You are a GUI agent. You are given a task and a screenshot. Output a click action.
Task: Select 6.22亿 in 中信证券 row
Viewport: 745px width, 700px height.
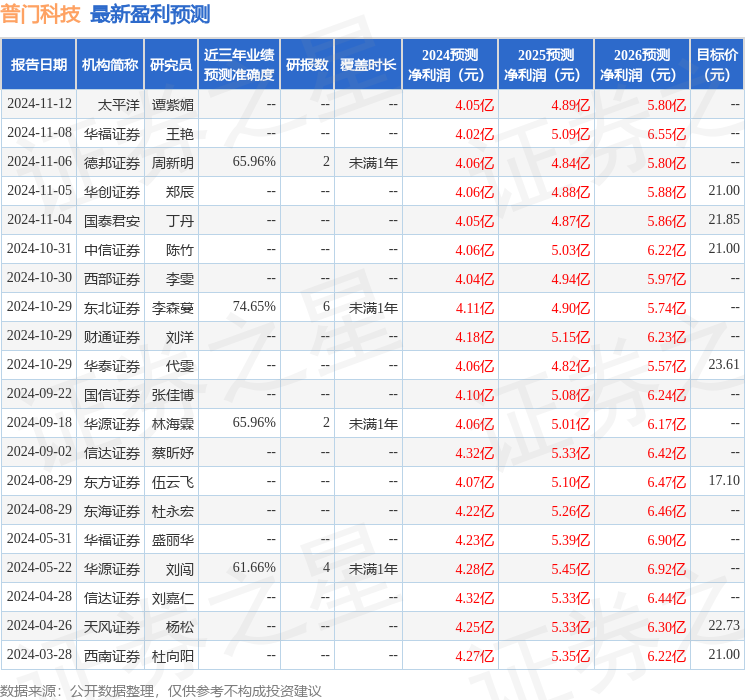(x=666, y=250)
